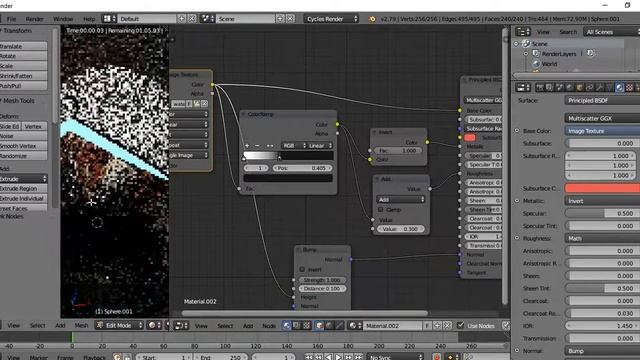Open the Window menu

coord(63,19)
